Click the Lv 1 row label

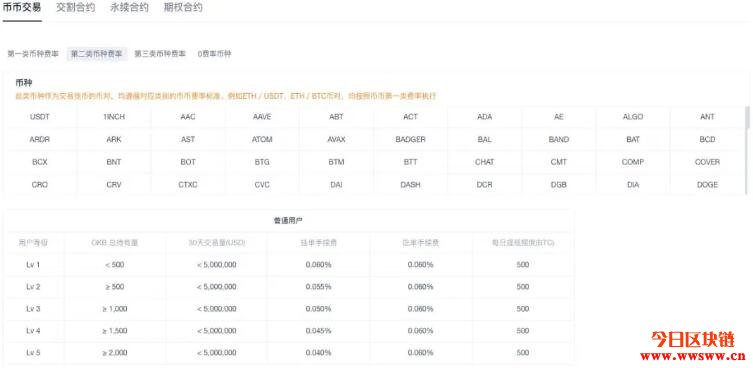[x=33, y=265]
